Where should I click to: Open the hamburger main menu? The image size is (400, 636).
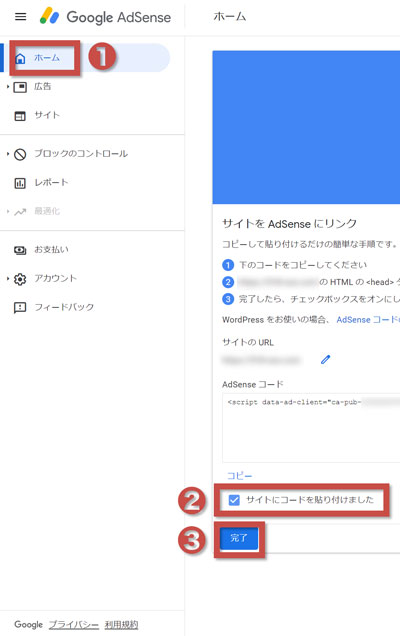coord(20,17)
